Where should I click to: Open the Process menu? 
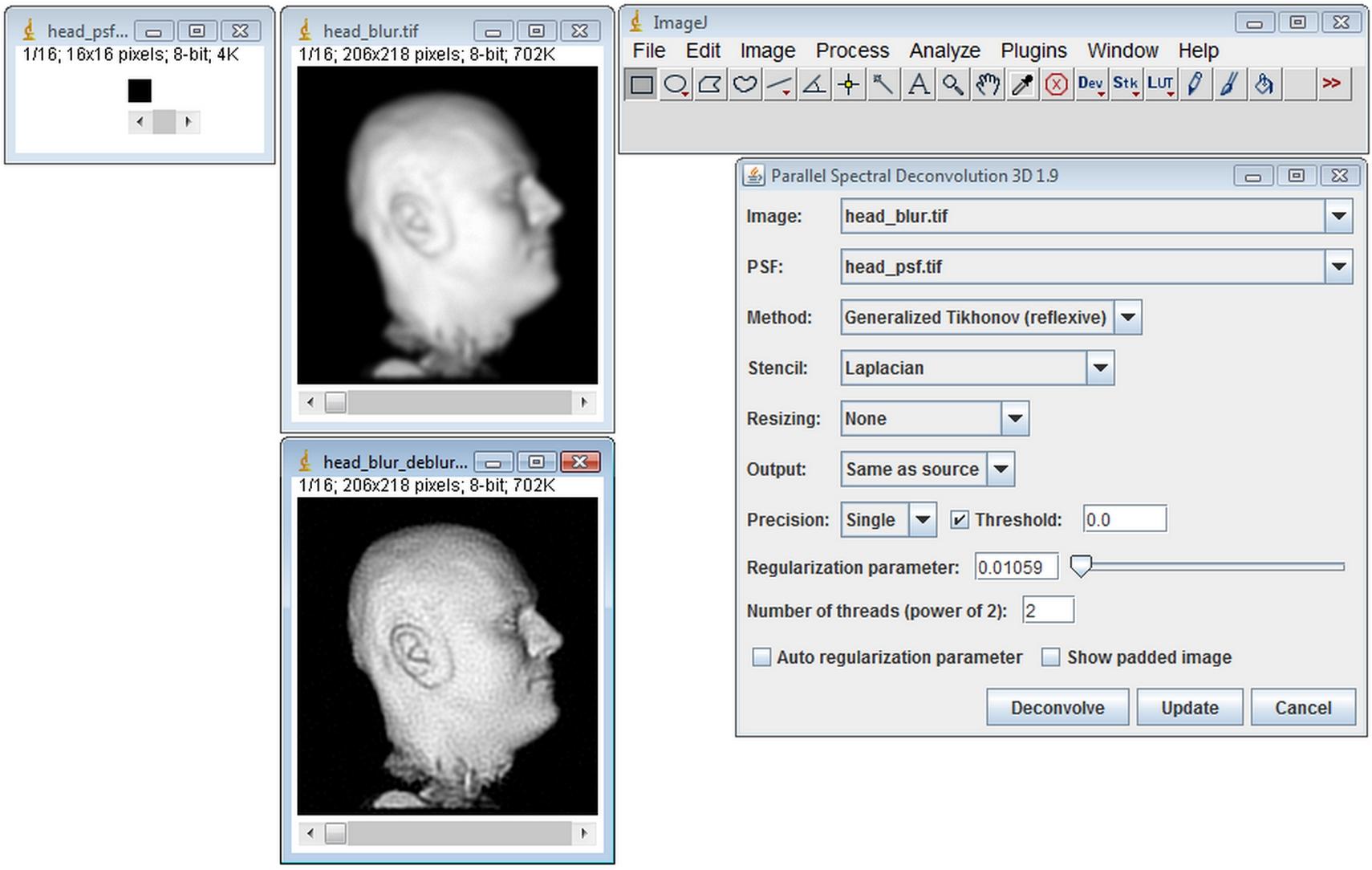tap(852, 51)
